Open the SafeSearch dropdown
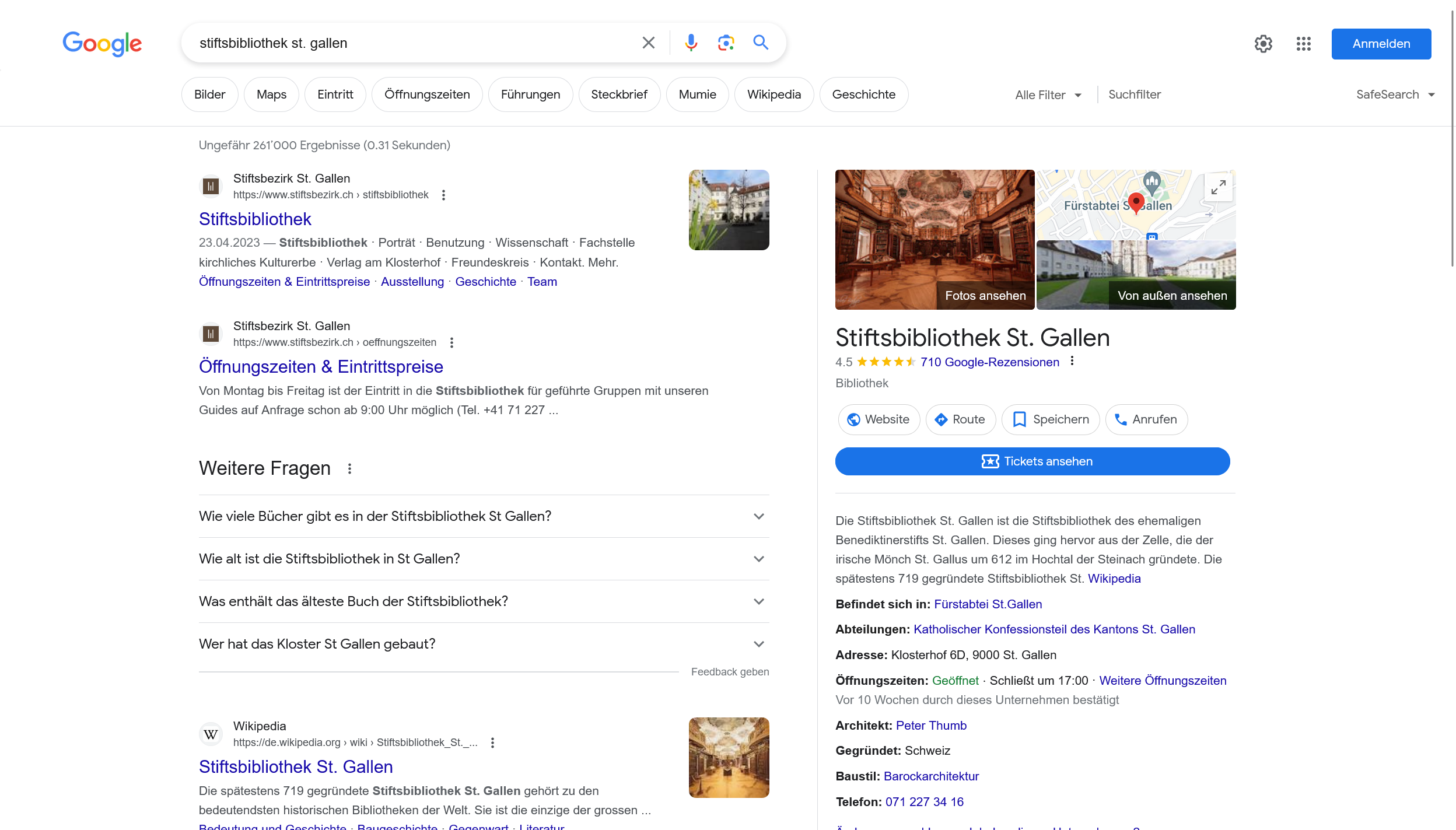1456x830 pixels. click(x=1395, y=94)
